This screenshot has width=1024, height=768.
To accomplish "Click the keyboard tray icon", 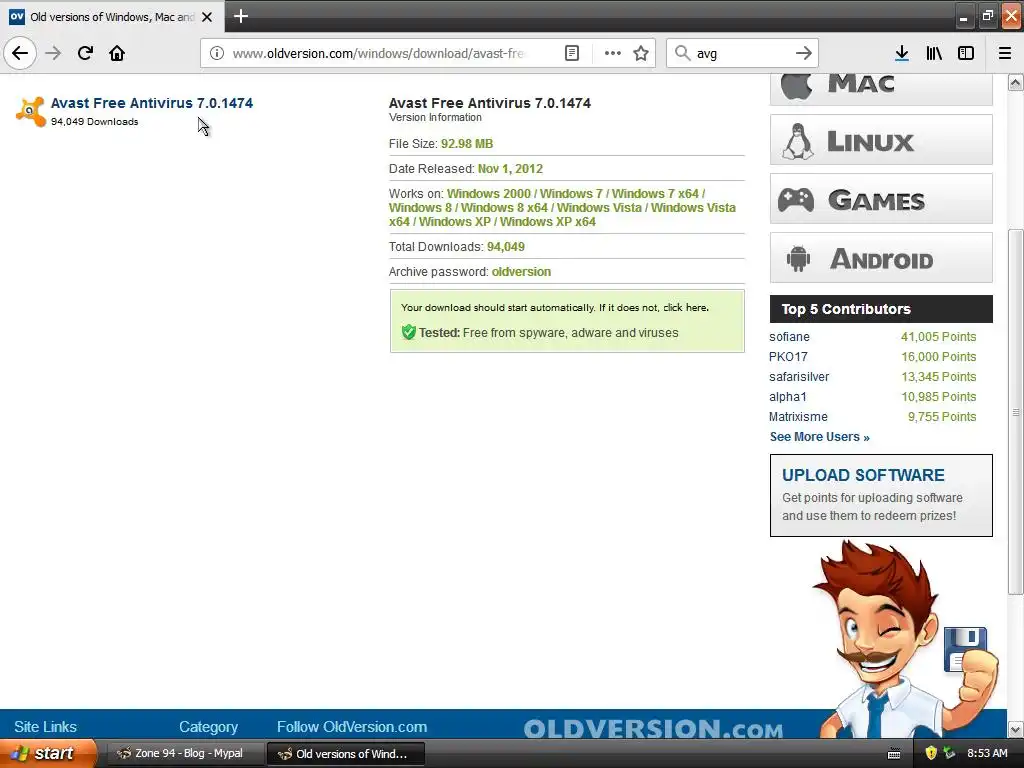I will tap(894, 754).
